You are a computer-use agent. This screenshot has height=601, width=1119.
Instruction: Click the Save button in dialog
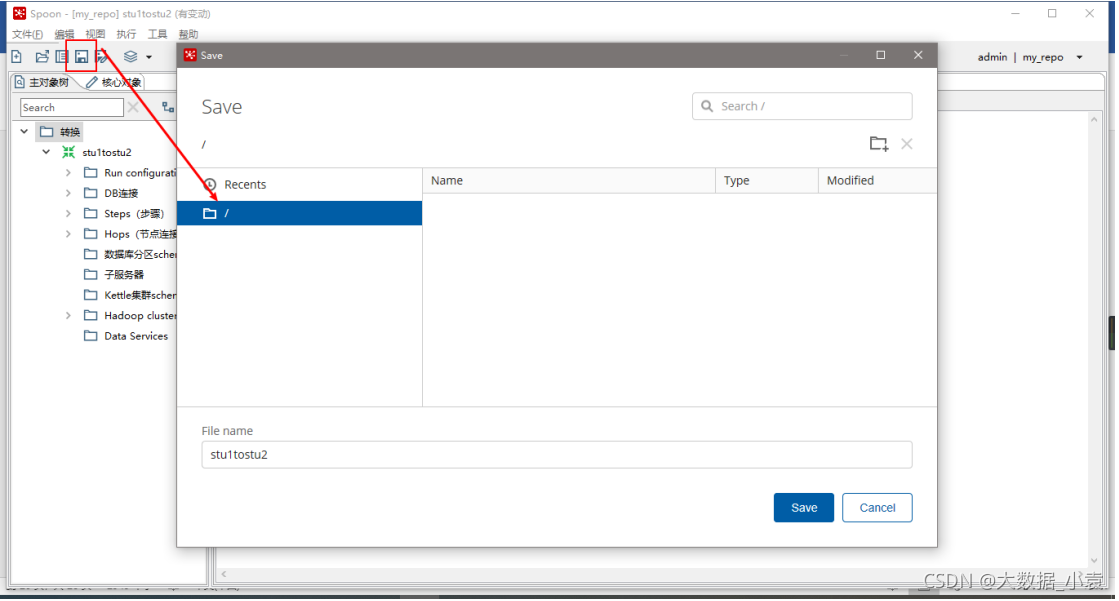[x=804, y=507]
